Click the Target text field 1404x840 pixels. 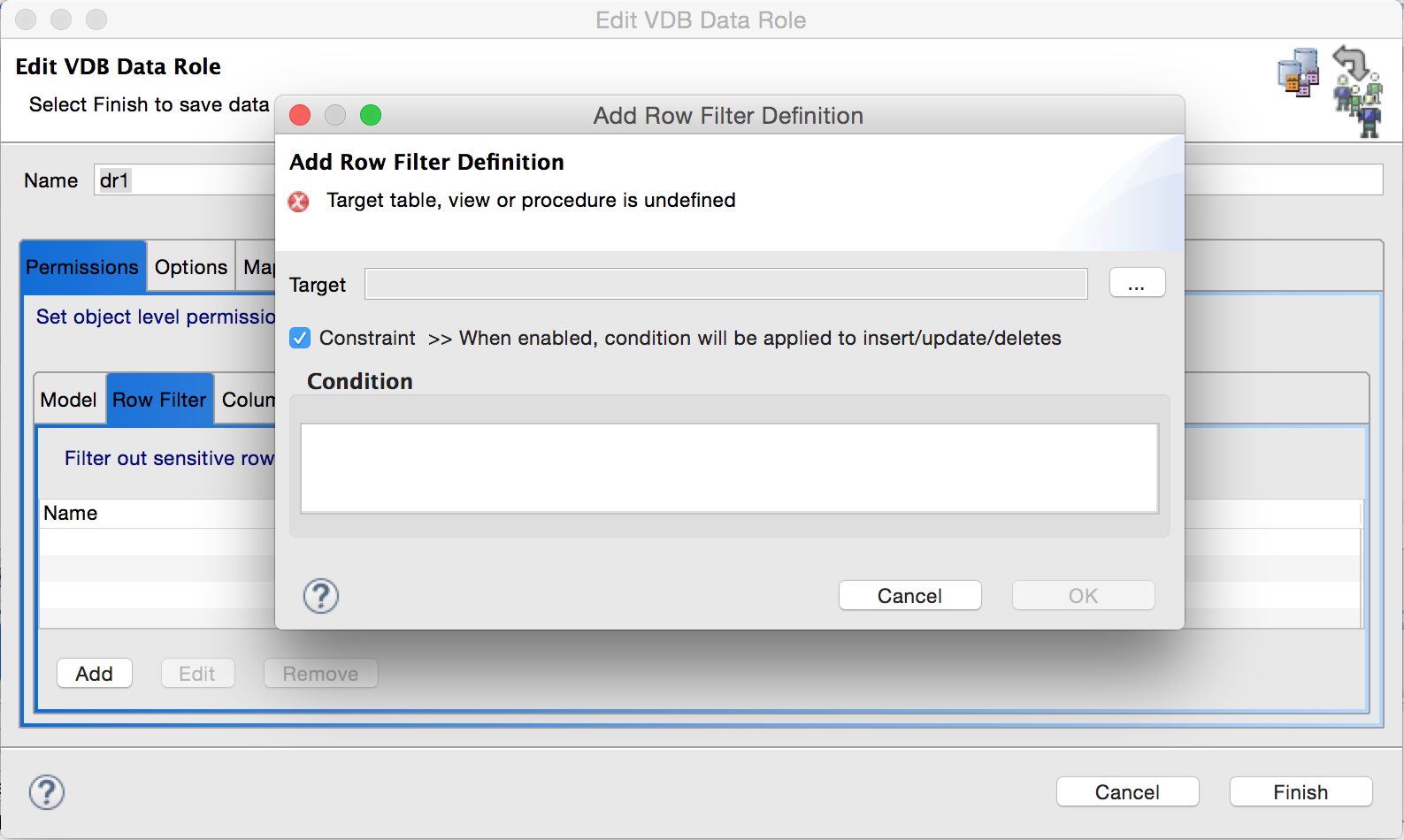[725, 284]
